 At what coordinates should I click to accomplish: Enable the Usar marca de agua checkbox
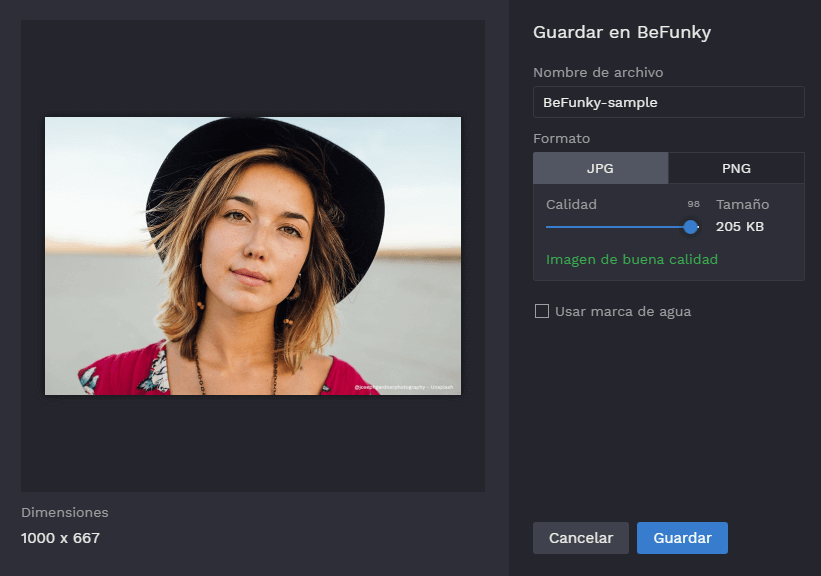[542, 311]
